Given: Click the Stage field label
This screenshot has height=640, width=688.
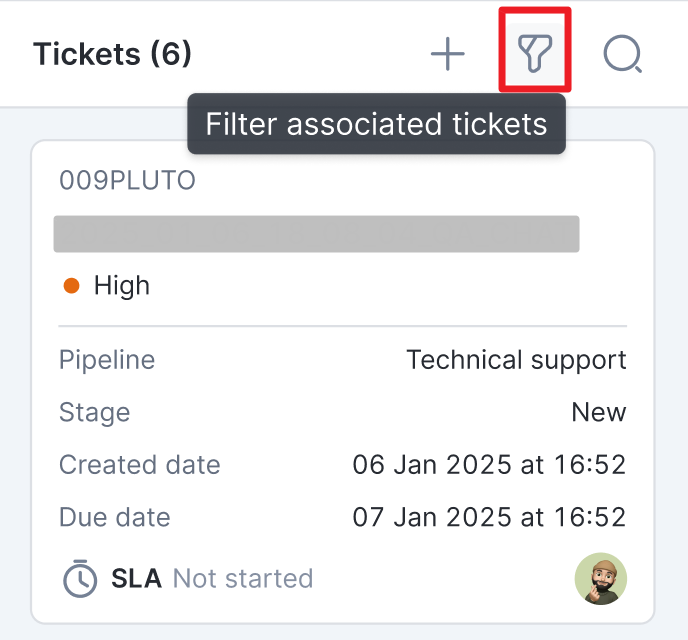Looking at the screenshot, I should (94, 412).
